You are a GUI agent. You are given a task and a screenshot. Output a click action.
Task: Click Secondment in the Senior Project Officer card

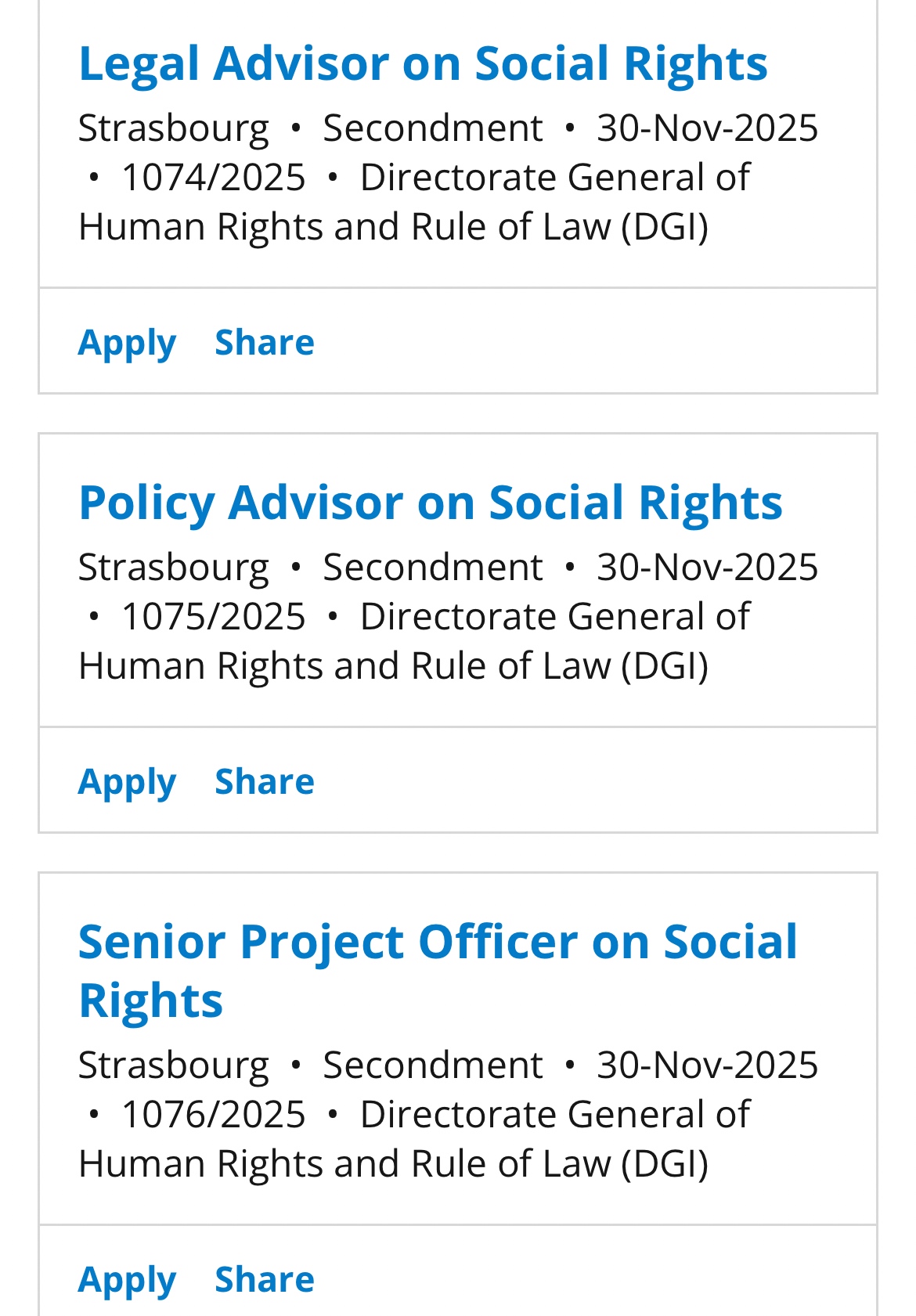coord(432,1065)
